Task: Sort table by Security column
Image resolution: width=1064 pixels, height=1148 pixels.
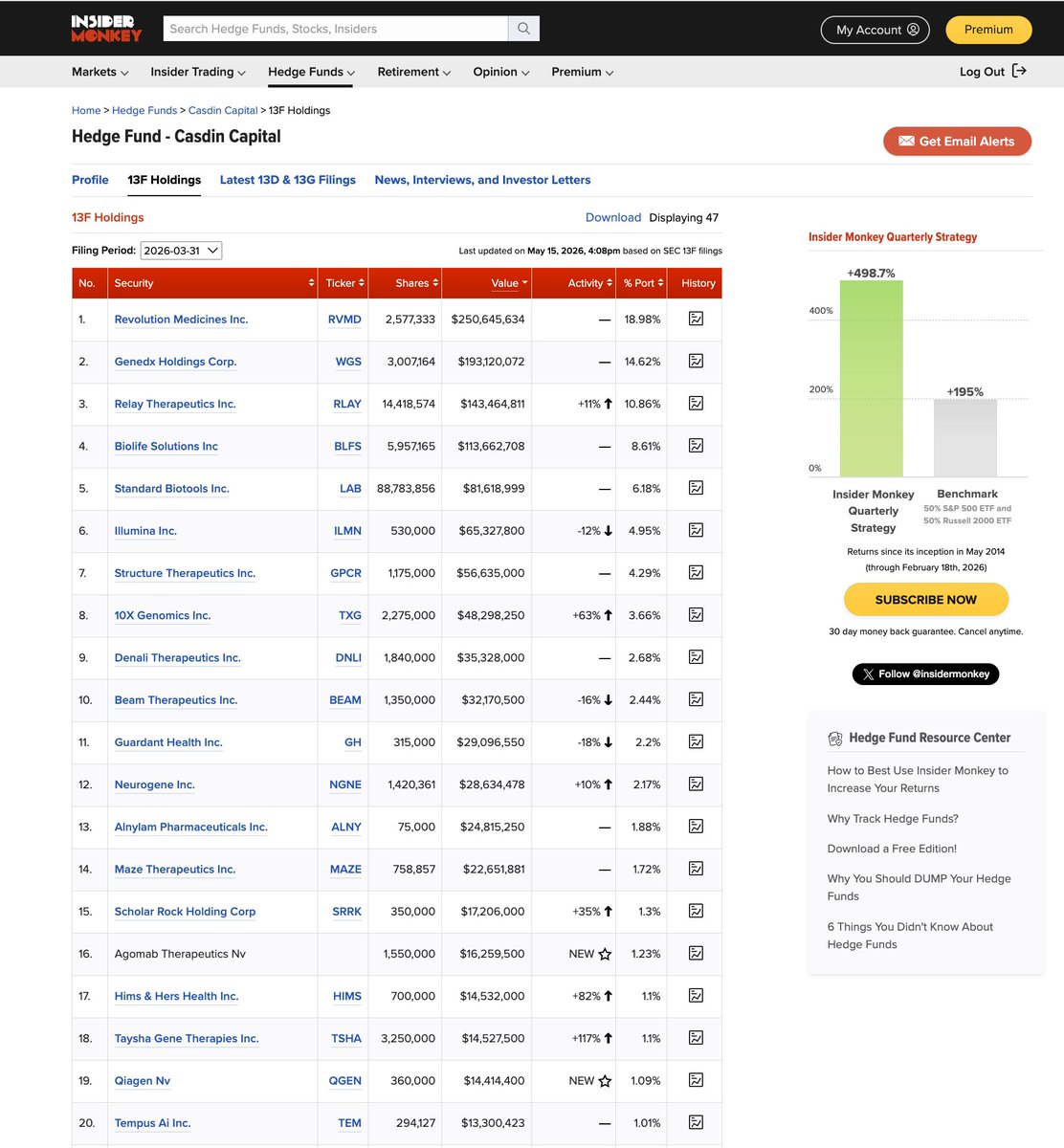Action: (x=212, y=283)
